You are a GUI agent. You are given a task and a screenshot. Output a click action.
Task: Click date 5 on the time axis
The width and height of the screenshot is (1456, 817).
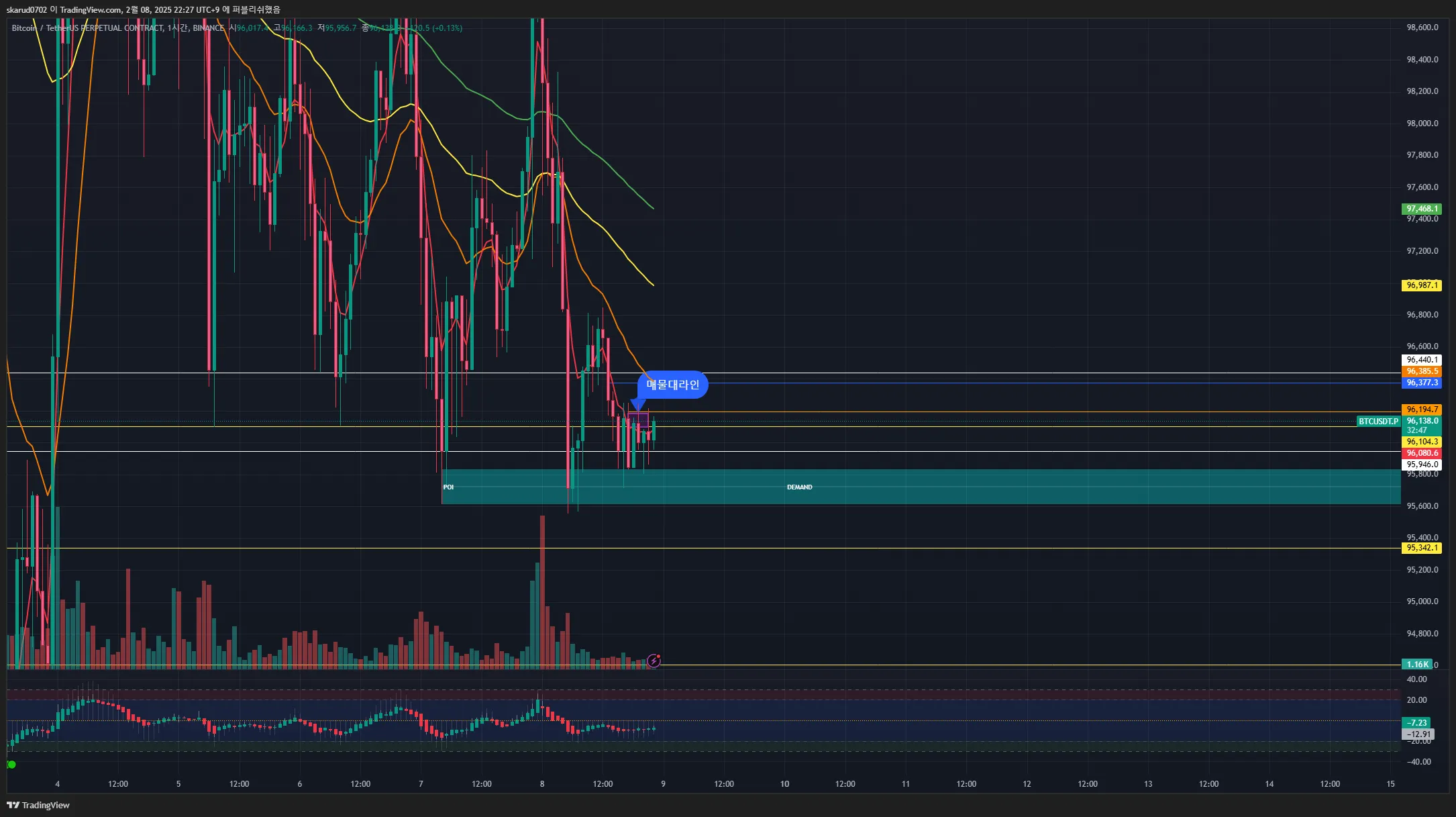tap(178, 784)
